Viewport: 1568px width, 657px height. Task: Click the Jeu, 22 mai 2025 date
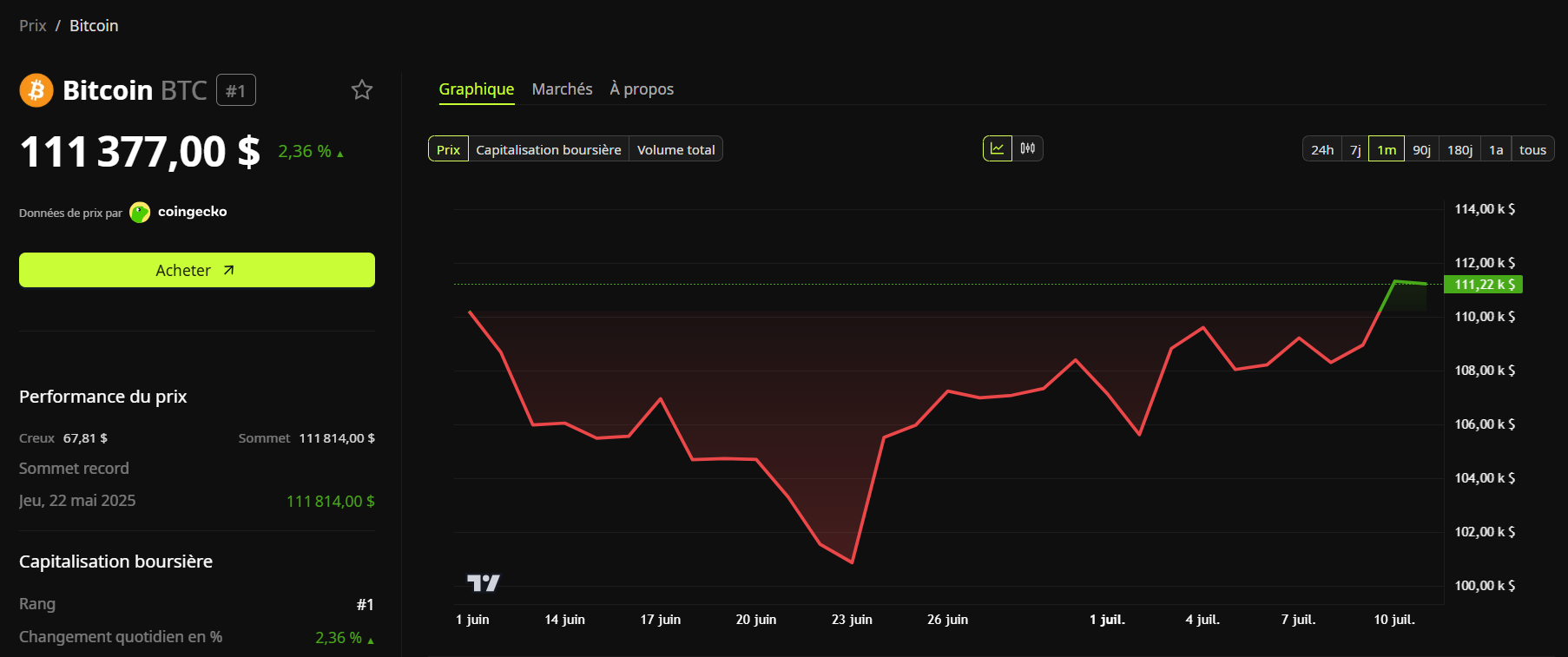(x=77, y=501)
